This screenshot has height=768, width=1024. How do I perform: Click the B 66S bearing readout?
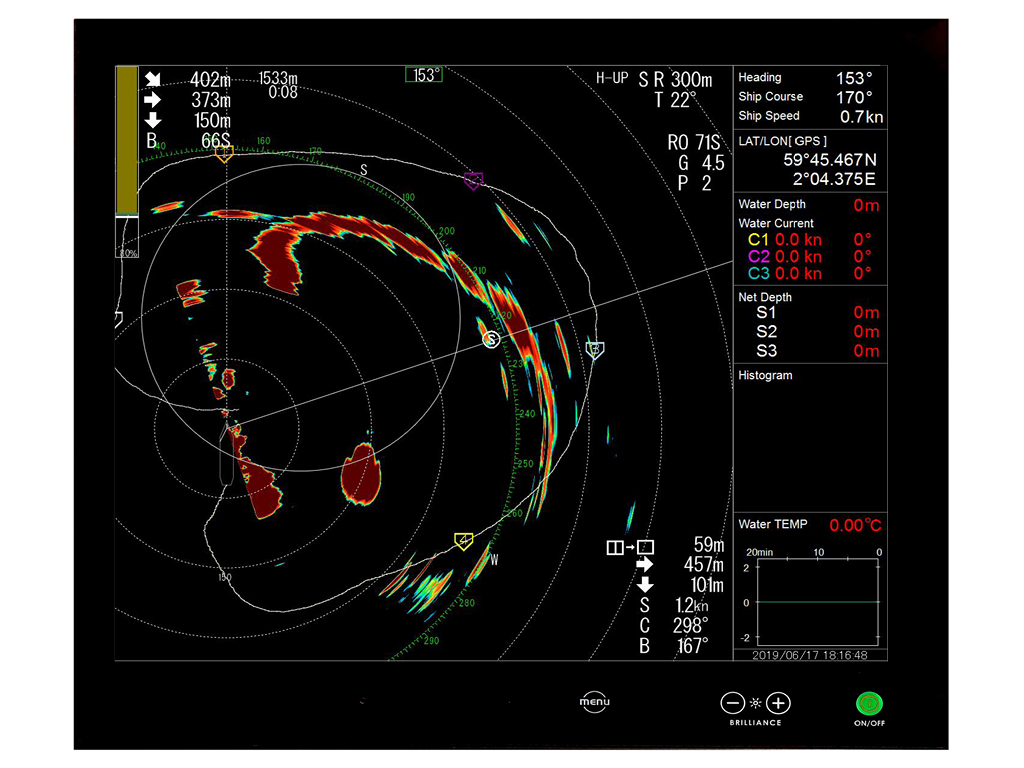coord(188,141)
